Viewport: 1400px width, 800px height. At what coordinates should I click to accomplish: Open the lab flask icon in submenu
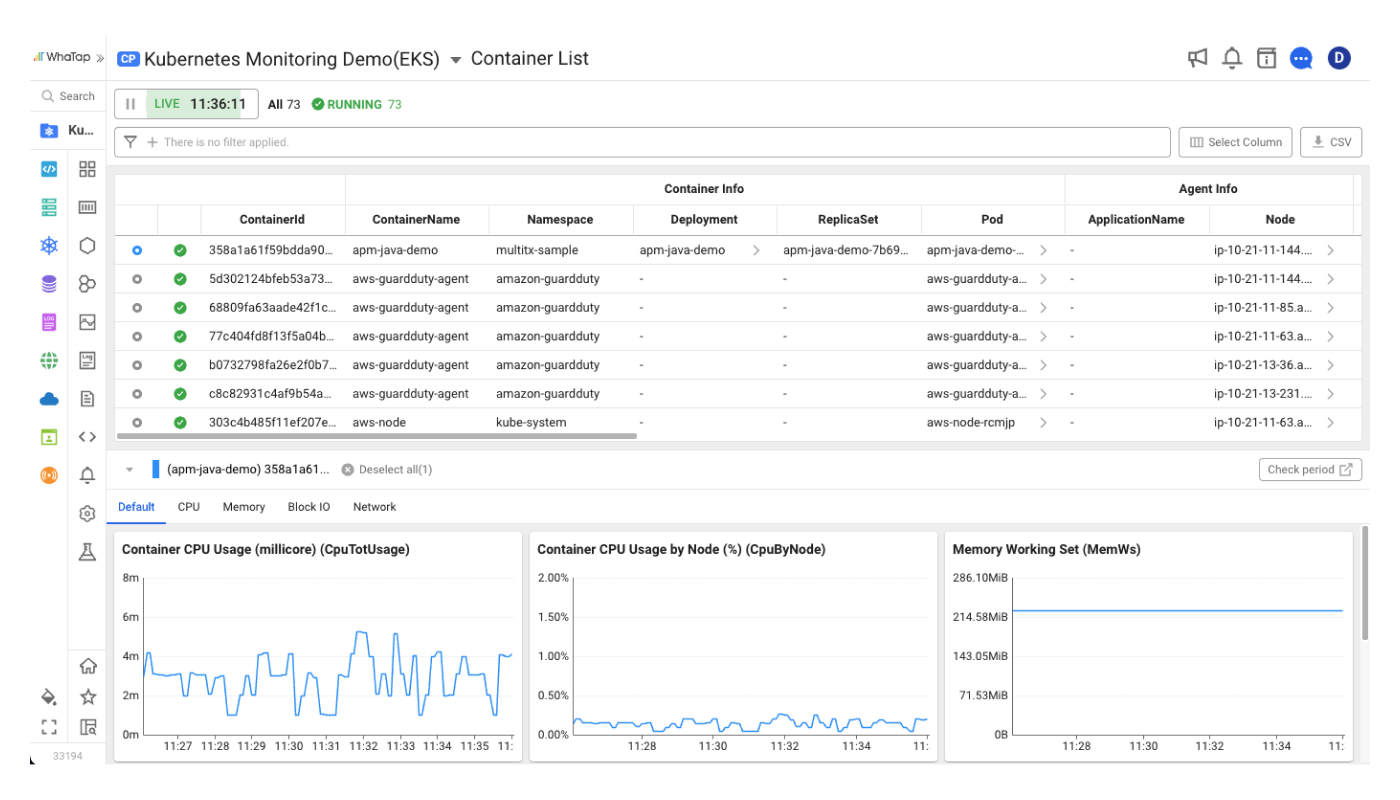87,552
